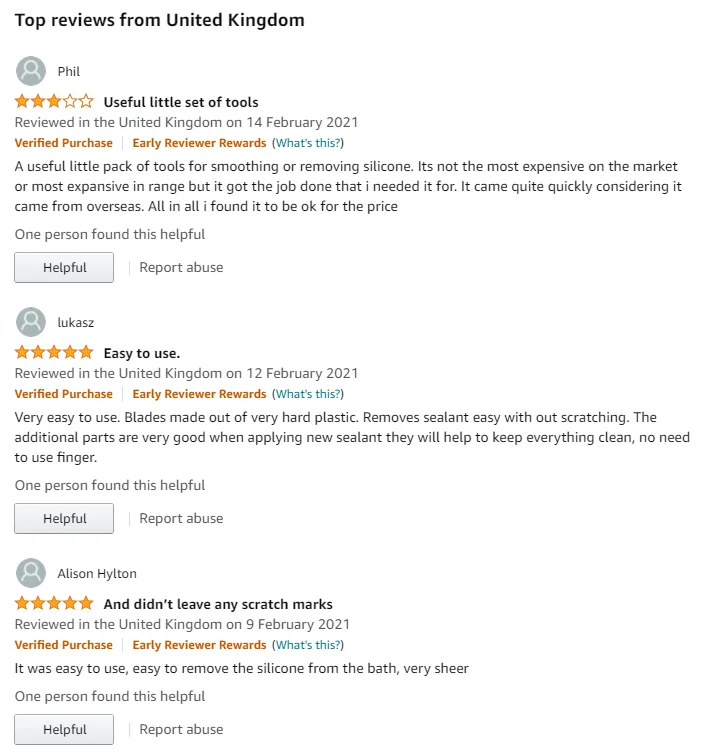This screenshot has height=753, width=701.
Task: Click the Phil reviewer name
Action: pos(68,71)
